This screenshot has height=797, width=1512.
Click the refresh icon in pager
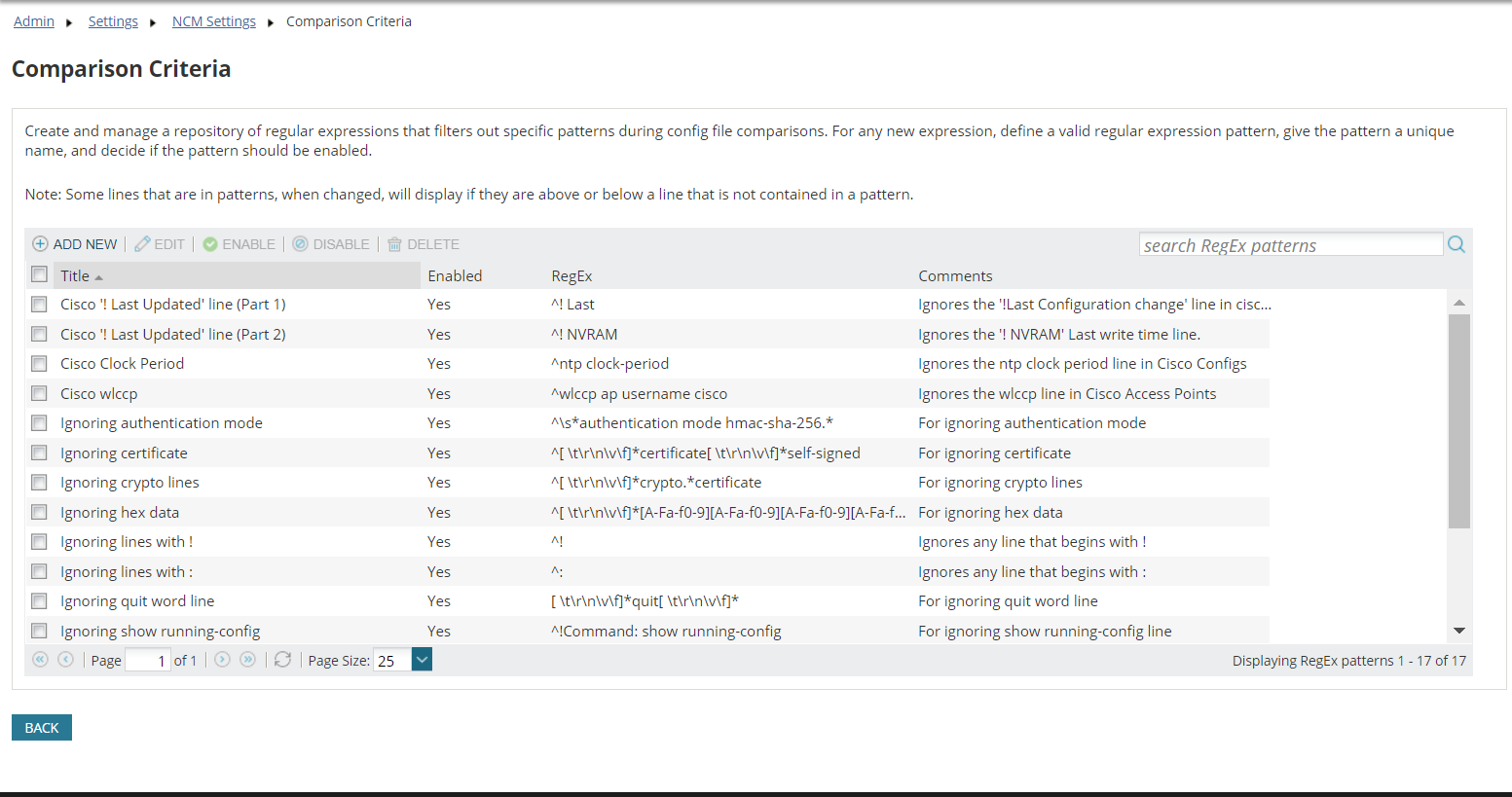coord(282,660)
